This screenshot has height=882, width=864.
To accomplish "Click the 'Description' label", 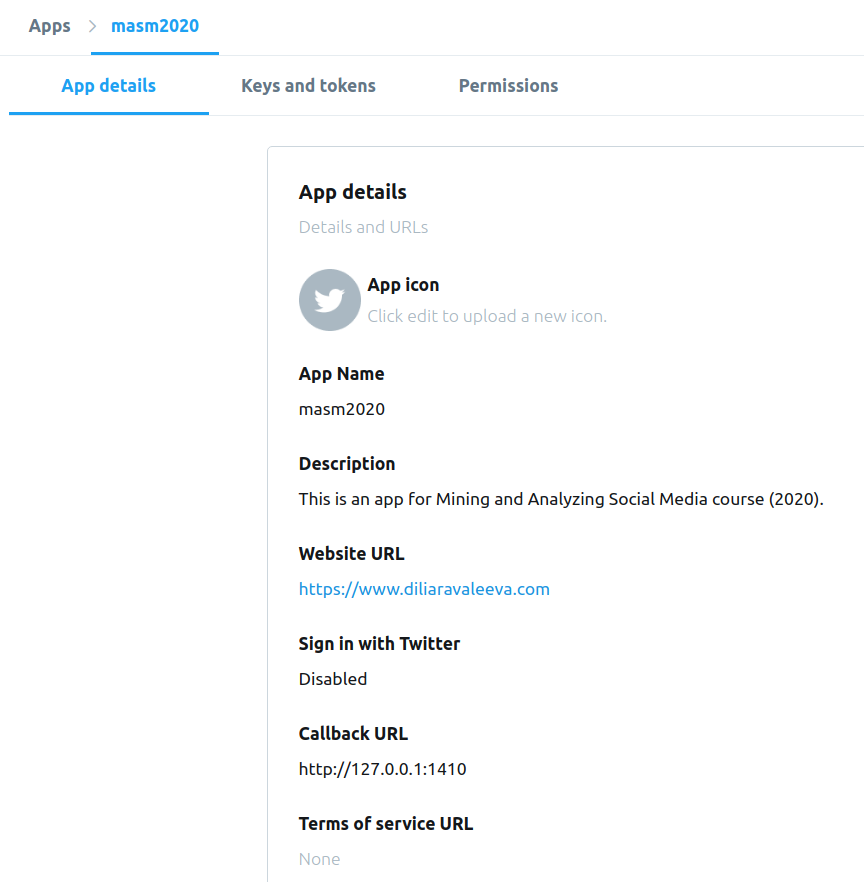I will [x=347, y=464].
